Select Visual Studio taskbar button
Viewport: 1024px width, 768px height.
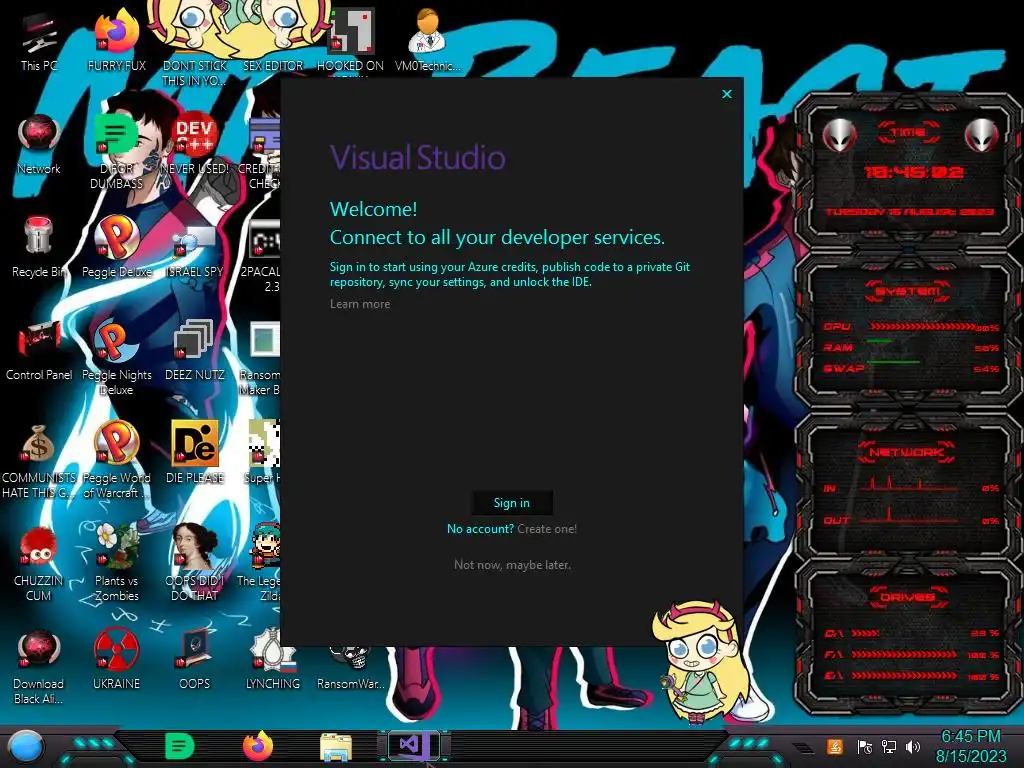coord(414,745)
